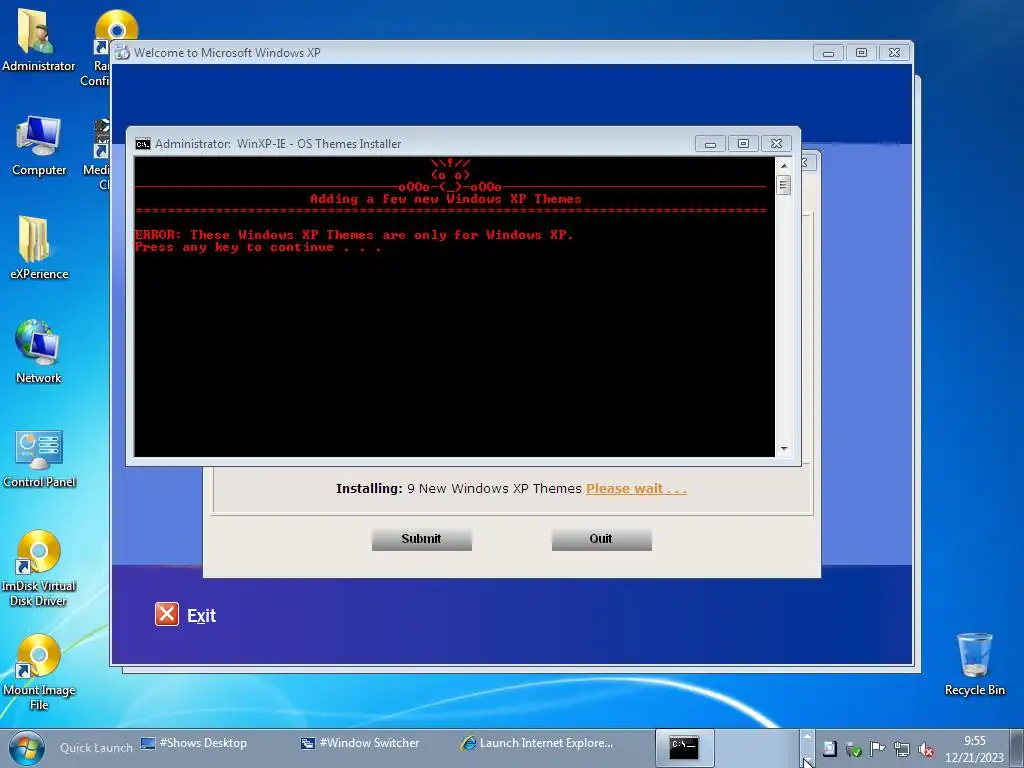
Task: Click the first system tray icon
Action: point(829,749)
